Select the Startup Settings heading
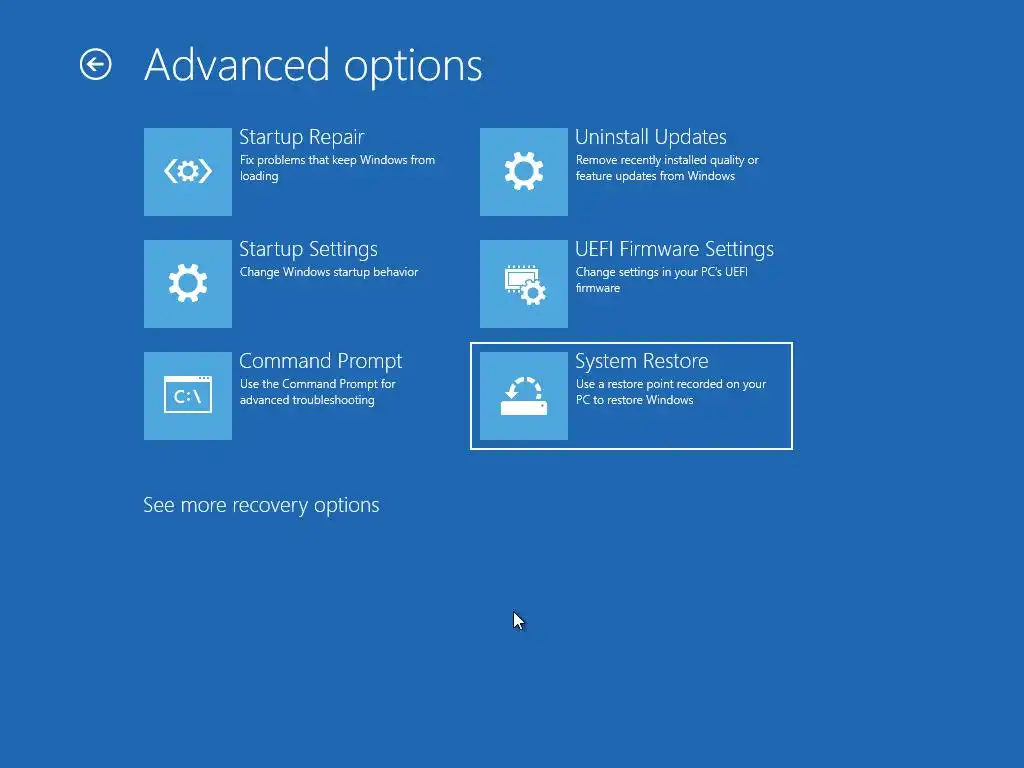Image resolution: width=1024 pixels, height=768 pixels. click(308, 249)
